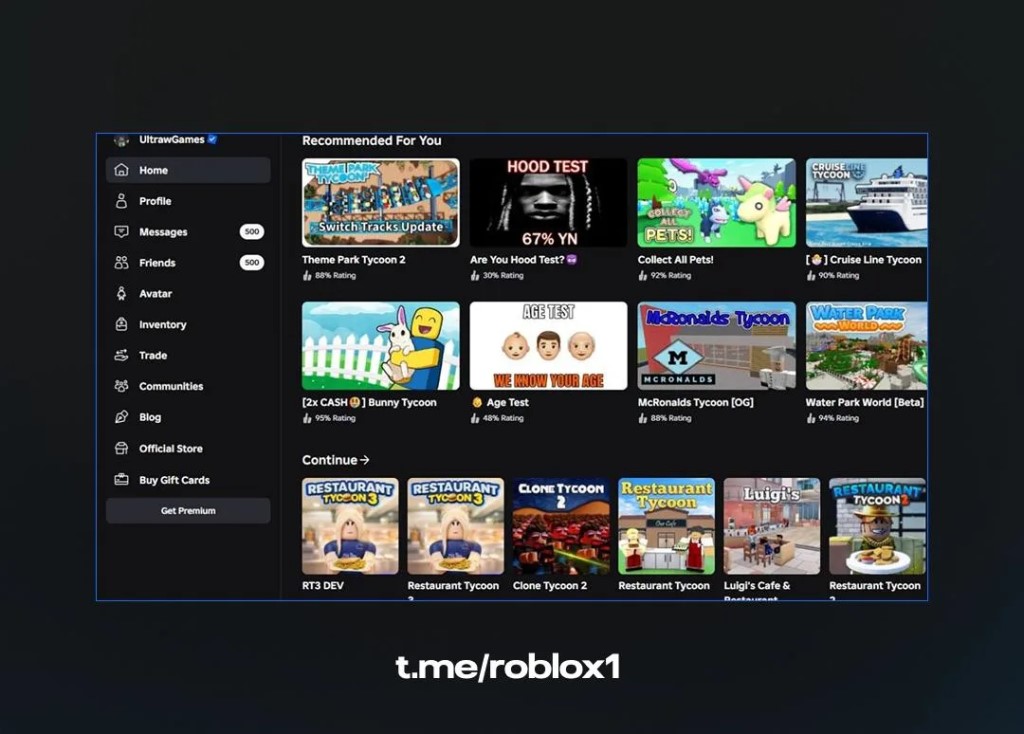Open the Clone Tycoon 2 thumbnail

pos(561,526)
